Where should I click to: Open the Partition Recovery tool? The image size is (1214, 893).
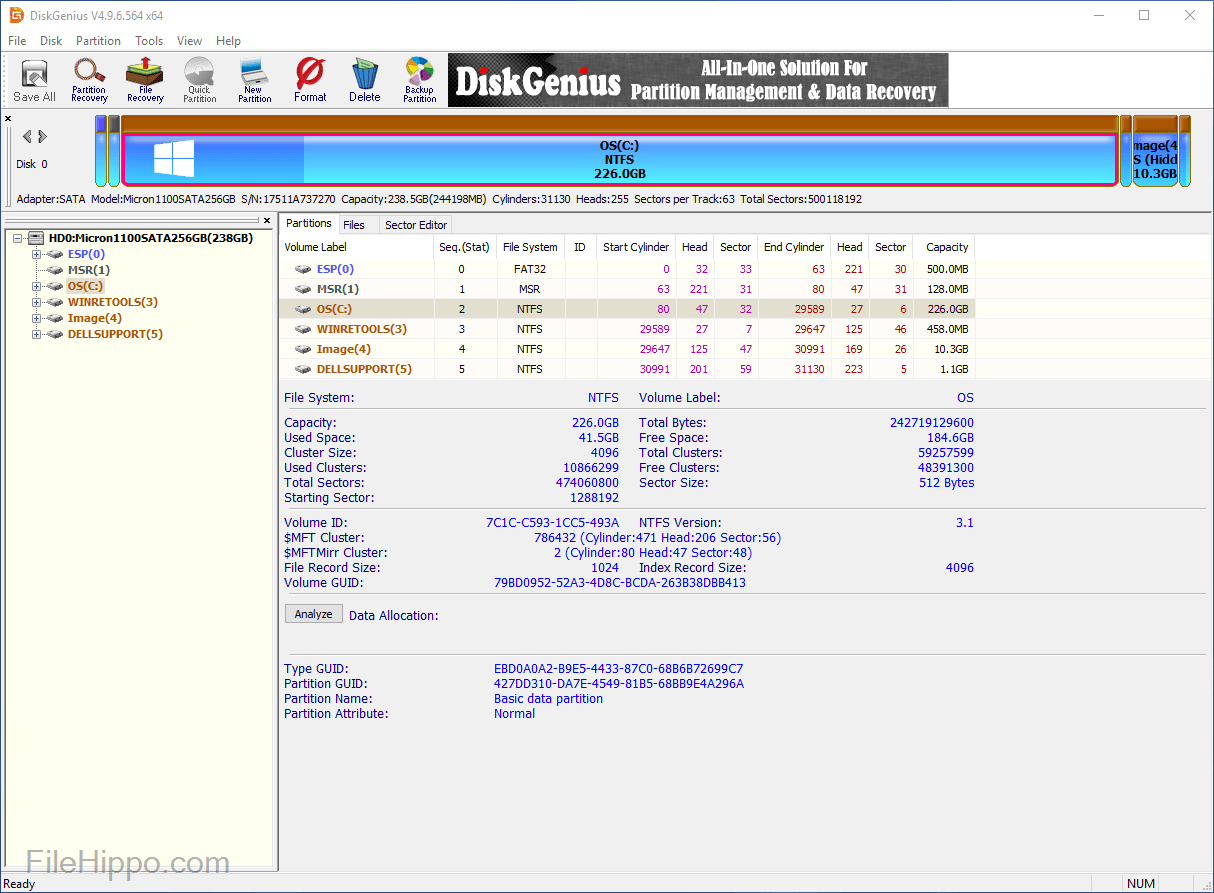(89, 80)
